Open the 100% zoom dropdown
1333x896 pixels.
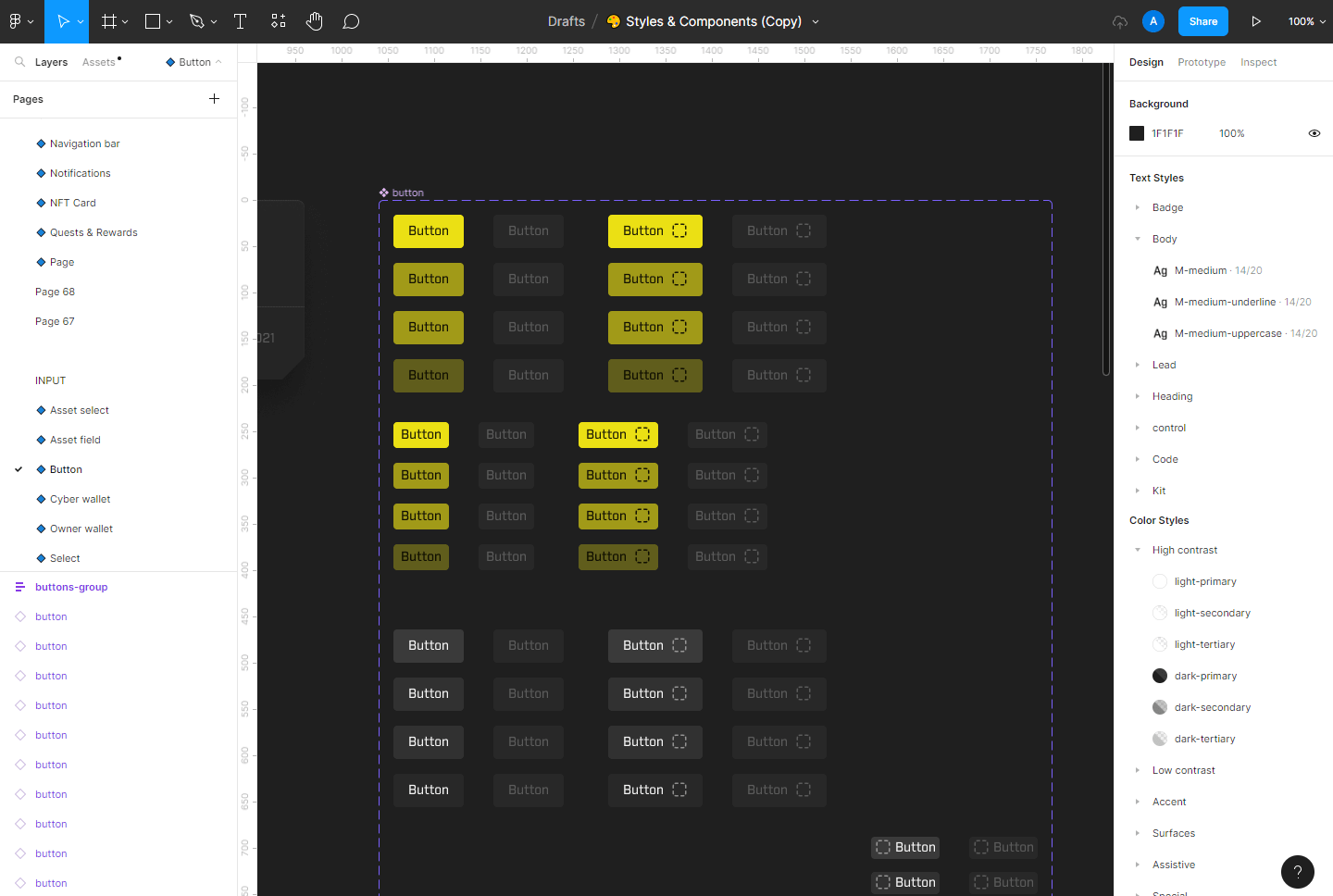pyautogui.click(x=1306, y=21)
